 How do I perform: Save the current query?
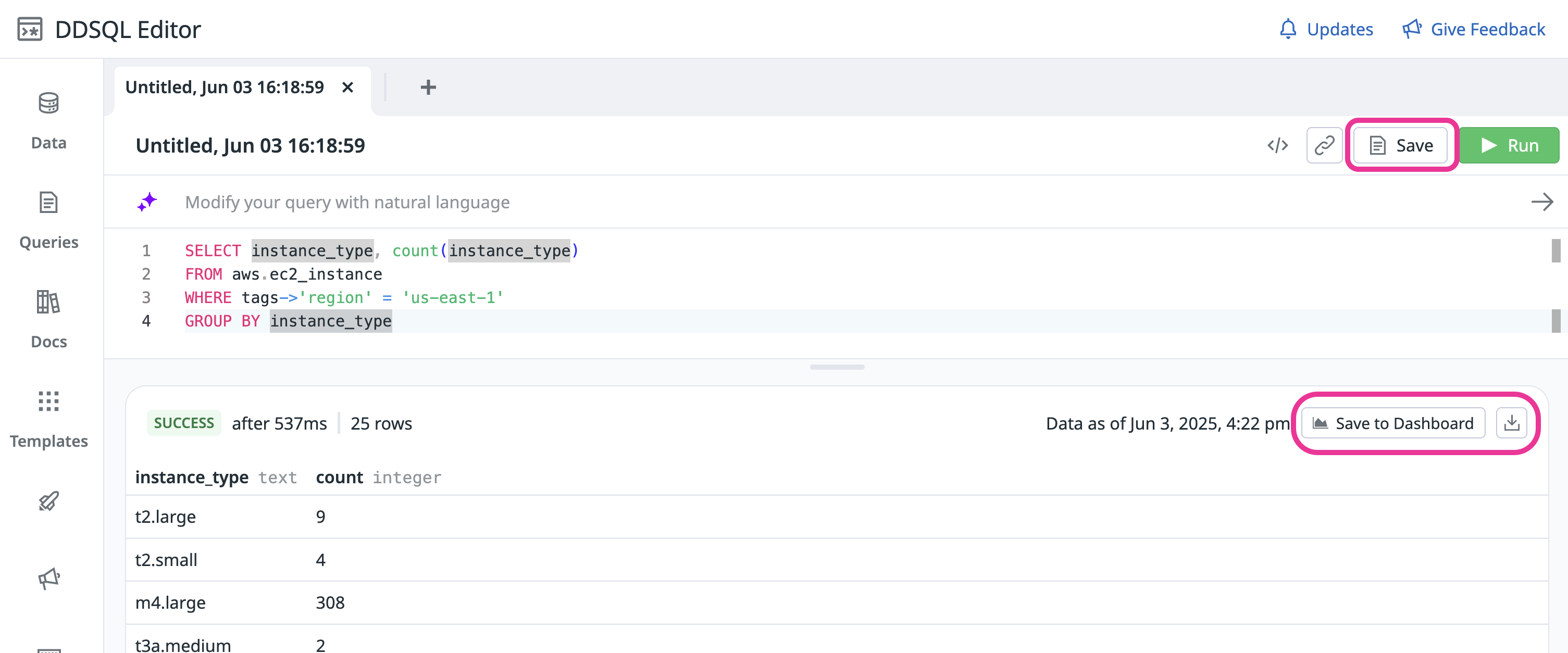pyautogui.click(x=1401, y=145)
